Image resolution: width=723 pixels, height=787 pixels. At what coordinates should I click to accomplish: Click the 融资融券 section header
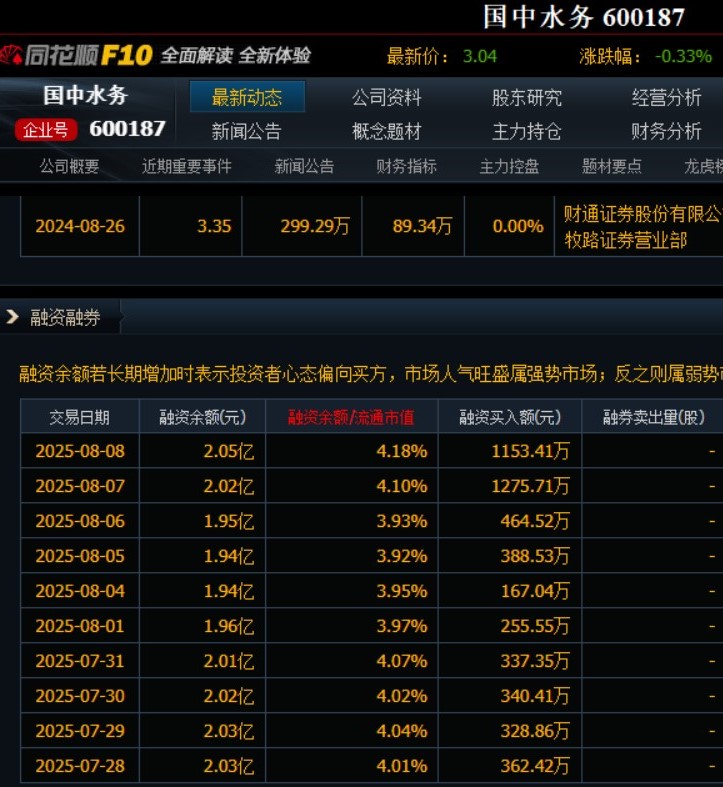coord(65,317)
